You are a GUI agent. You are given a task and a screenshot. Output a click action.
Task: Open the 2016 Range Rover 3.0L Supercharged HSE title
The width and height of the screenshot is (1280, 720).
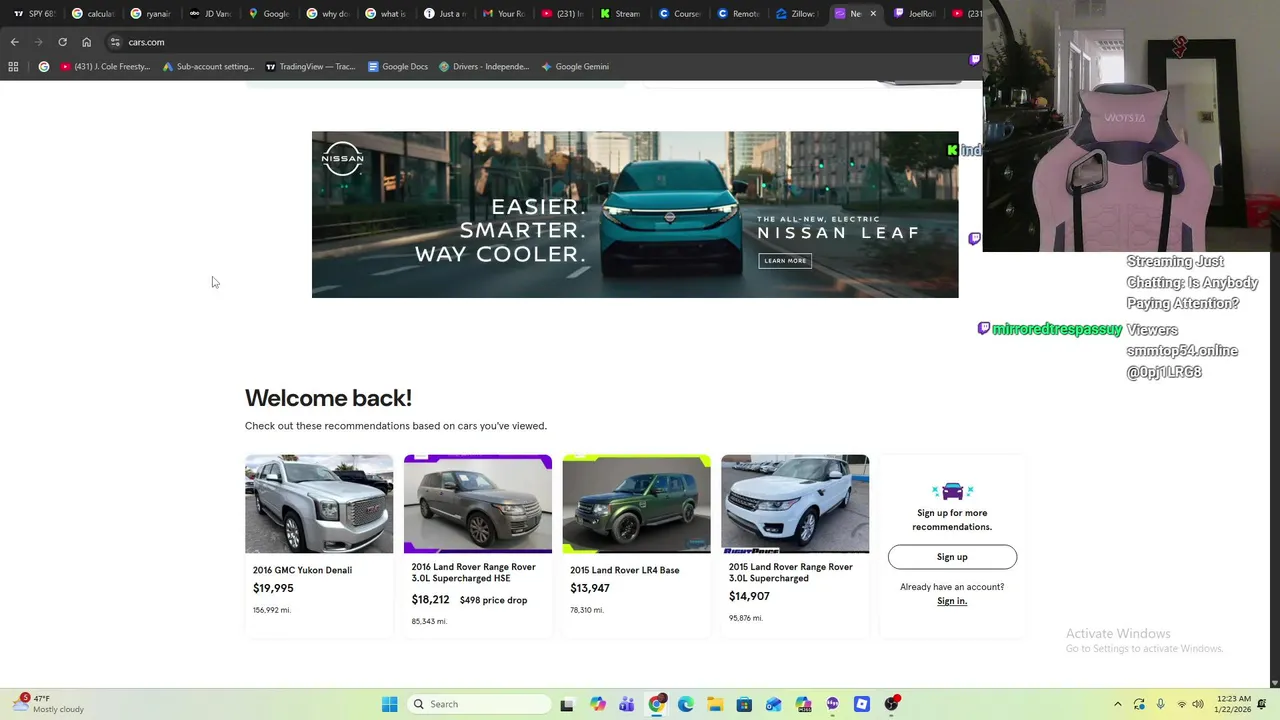[474, 573]
